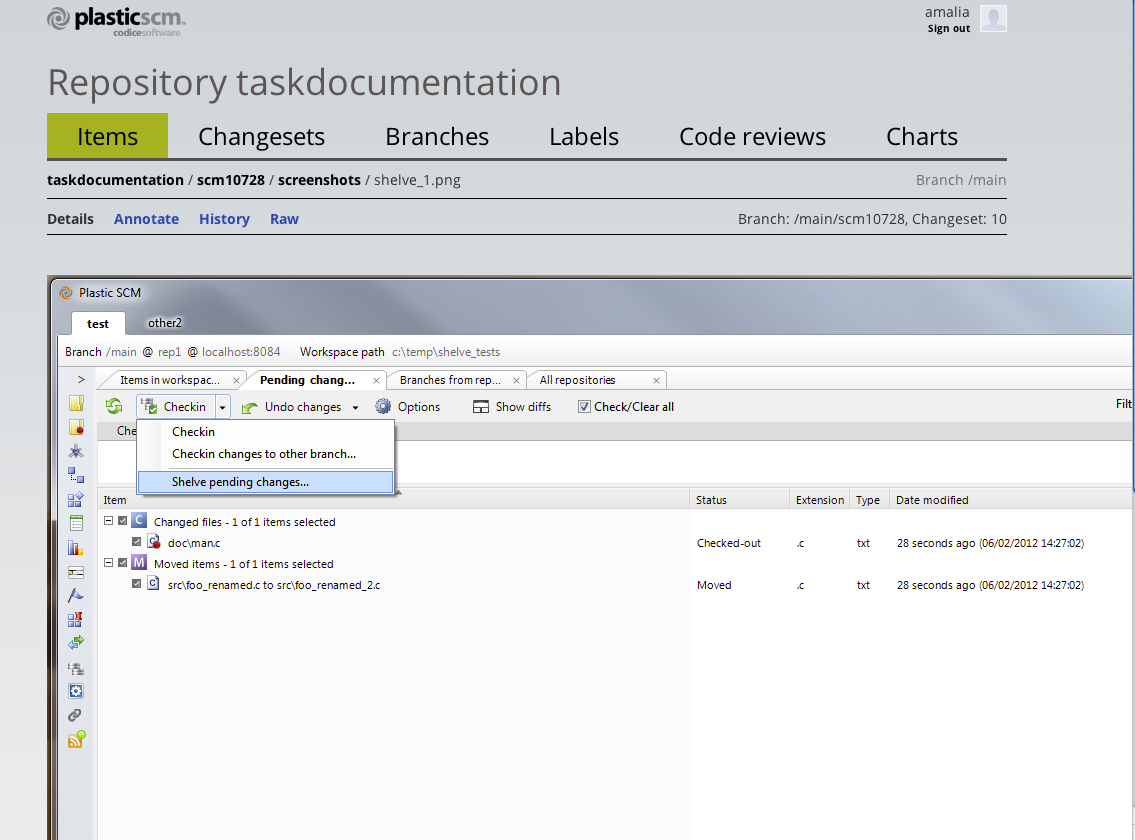Toggle the Moved items group checkbox
Viewport: 1135px width, 840px height.
(x=123, y=563)
